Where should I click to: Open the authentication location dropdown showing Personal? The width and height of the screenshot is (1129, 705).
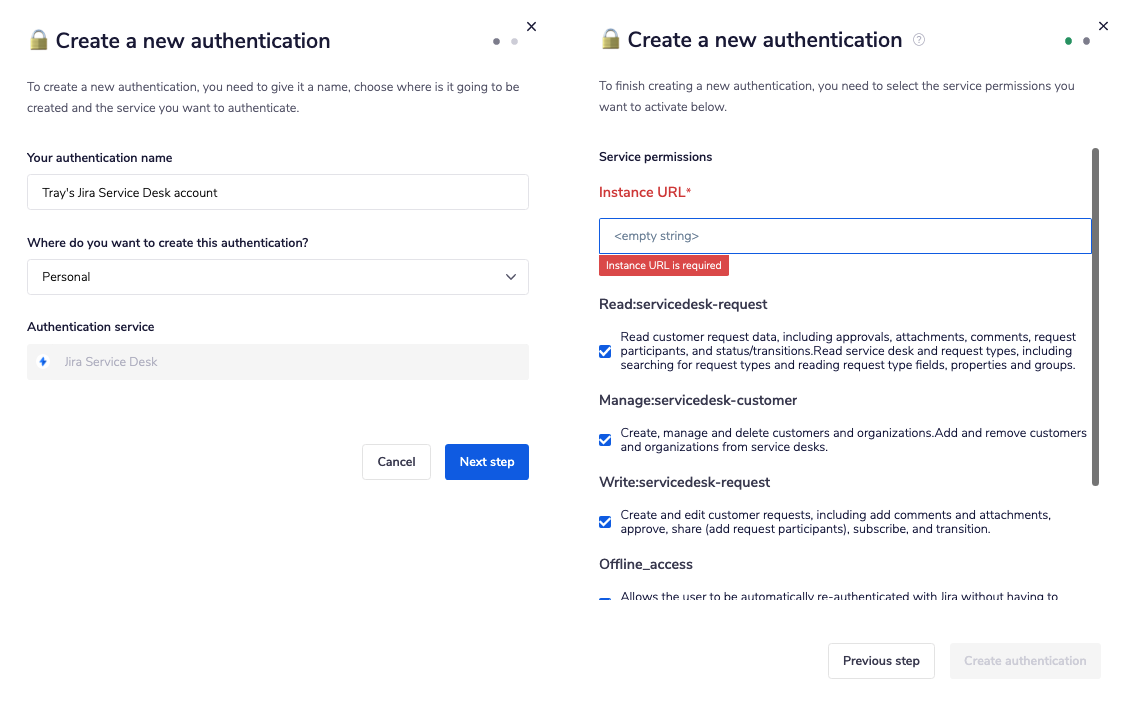pyautogui.click(x=277, y=277)
